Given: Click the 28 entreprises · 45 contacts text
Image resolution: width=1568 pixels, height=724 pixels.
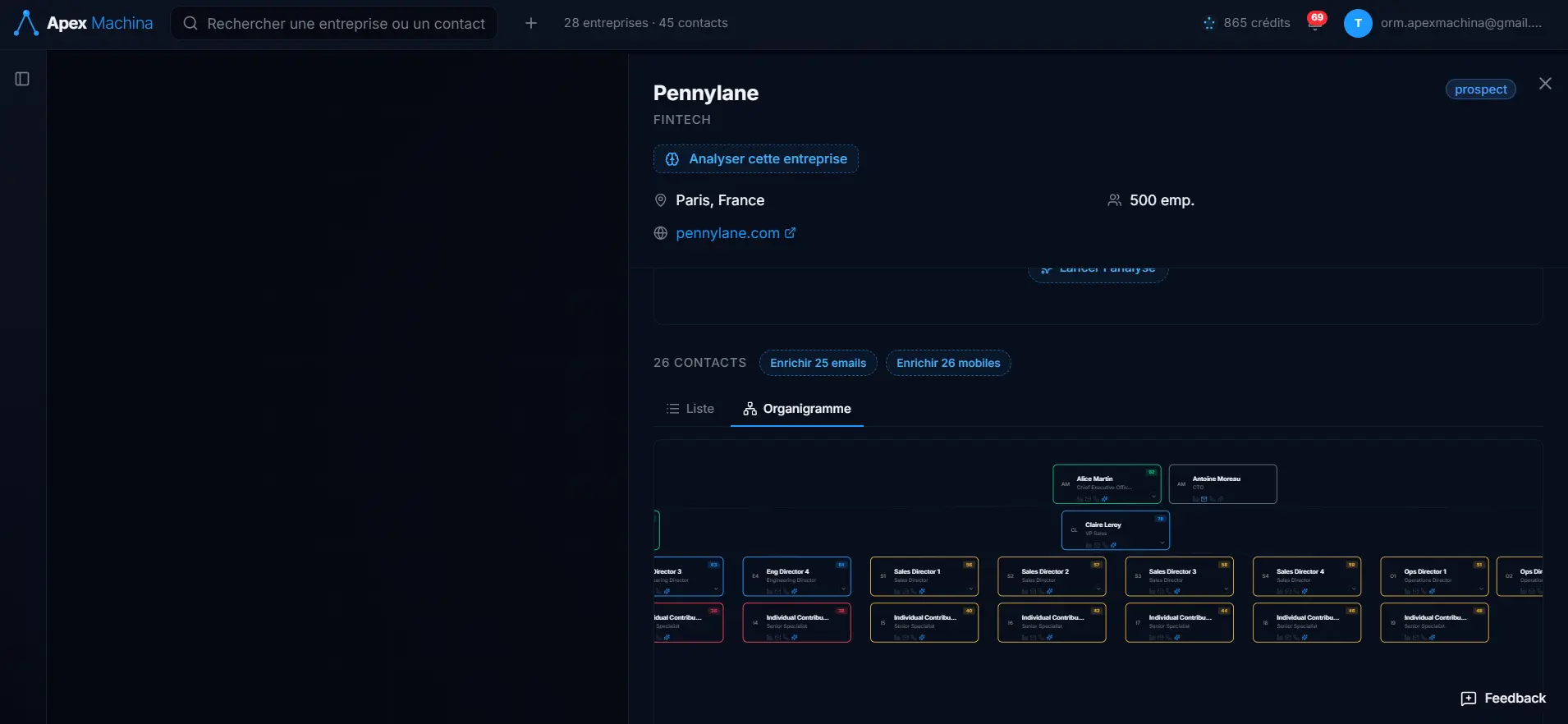Looking at the screenshot, I should [646, 23].
